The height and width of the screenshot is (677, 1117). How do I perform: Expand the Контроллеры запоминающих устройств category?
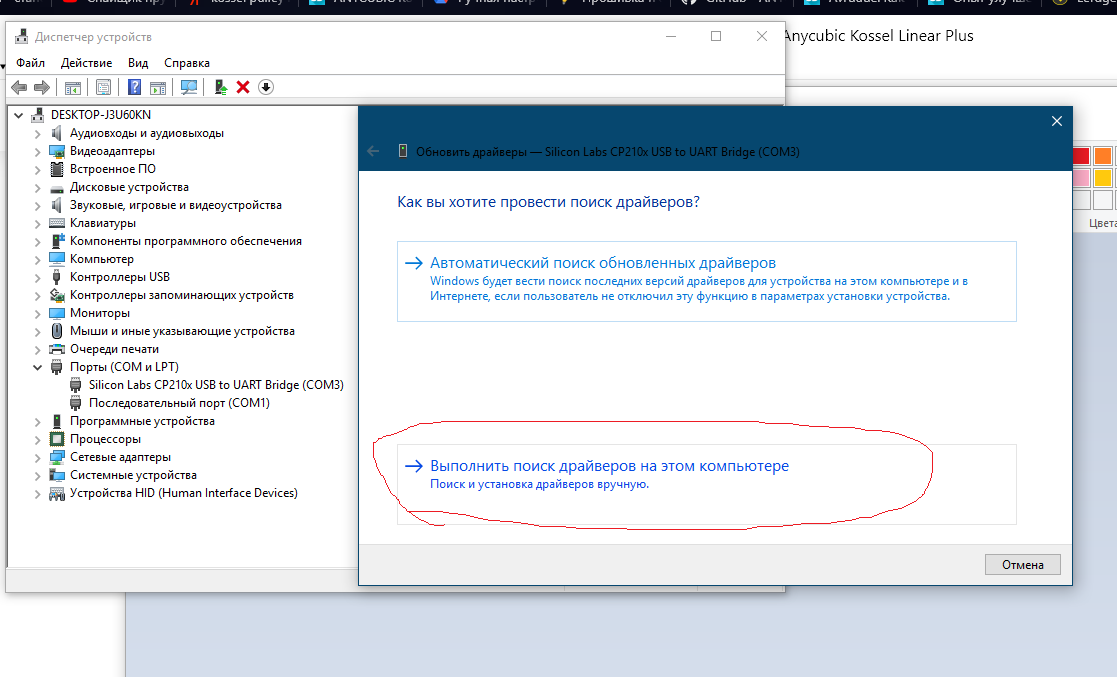pos(37,295)
